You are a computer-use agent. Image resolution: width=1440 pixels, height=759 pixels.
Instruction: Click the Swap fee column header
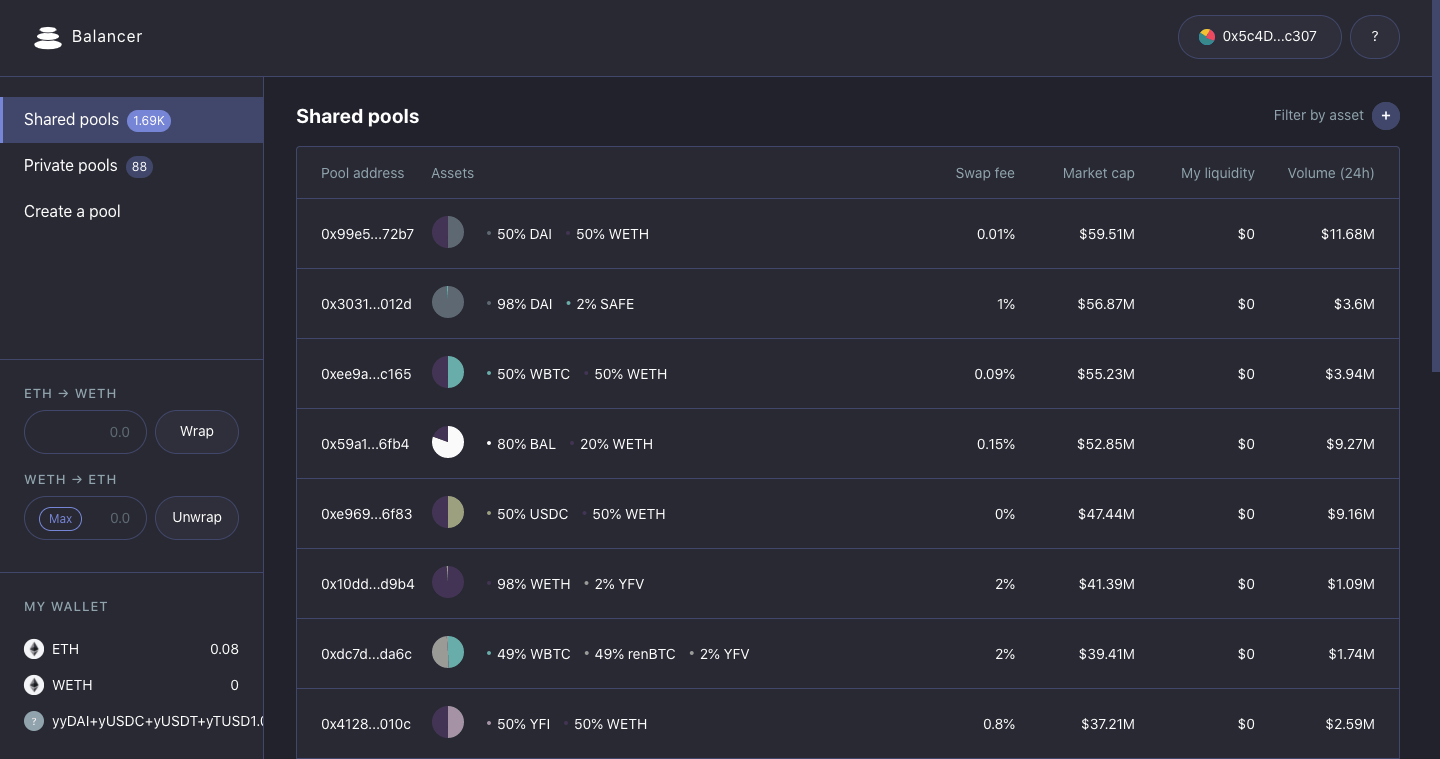click(x=985, y=173)
